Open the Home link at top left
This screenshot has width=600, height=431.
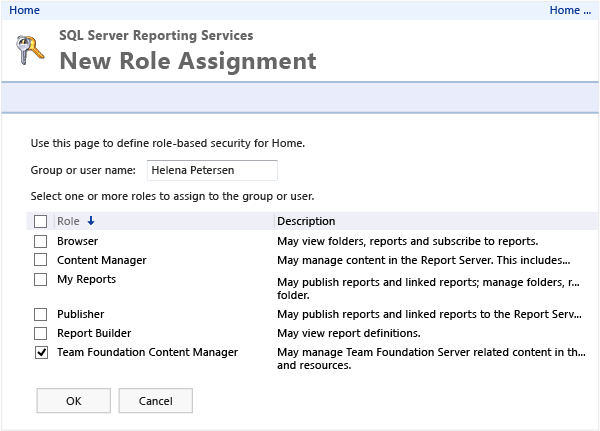pos(24,10)
